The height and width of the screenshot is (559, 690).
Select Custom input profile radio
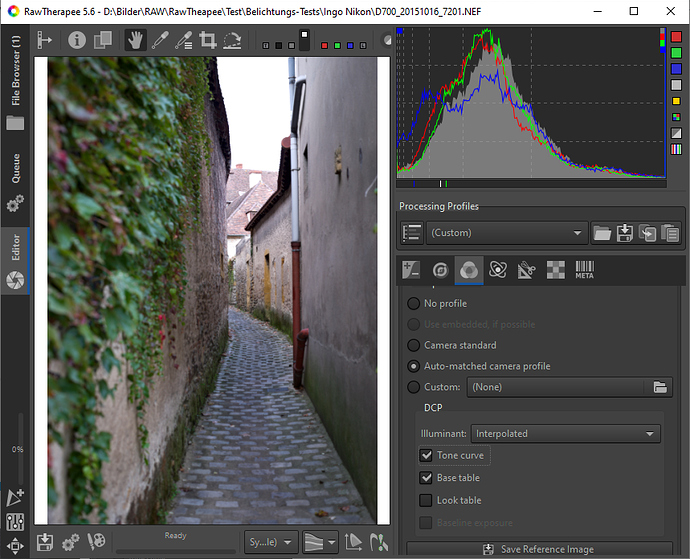coord(413,387)
